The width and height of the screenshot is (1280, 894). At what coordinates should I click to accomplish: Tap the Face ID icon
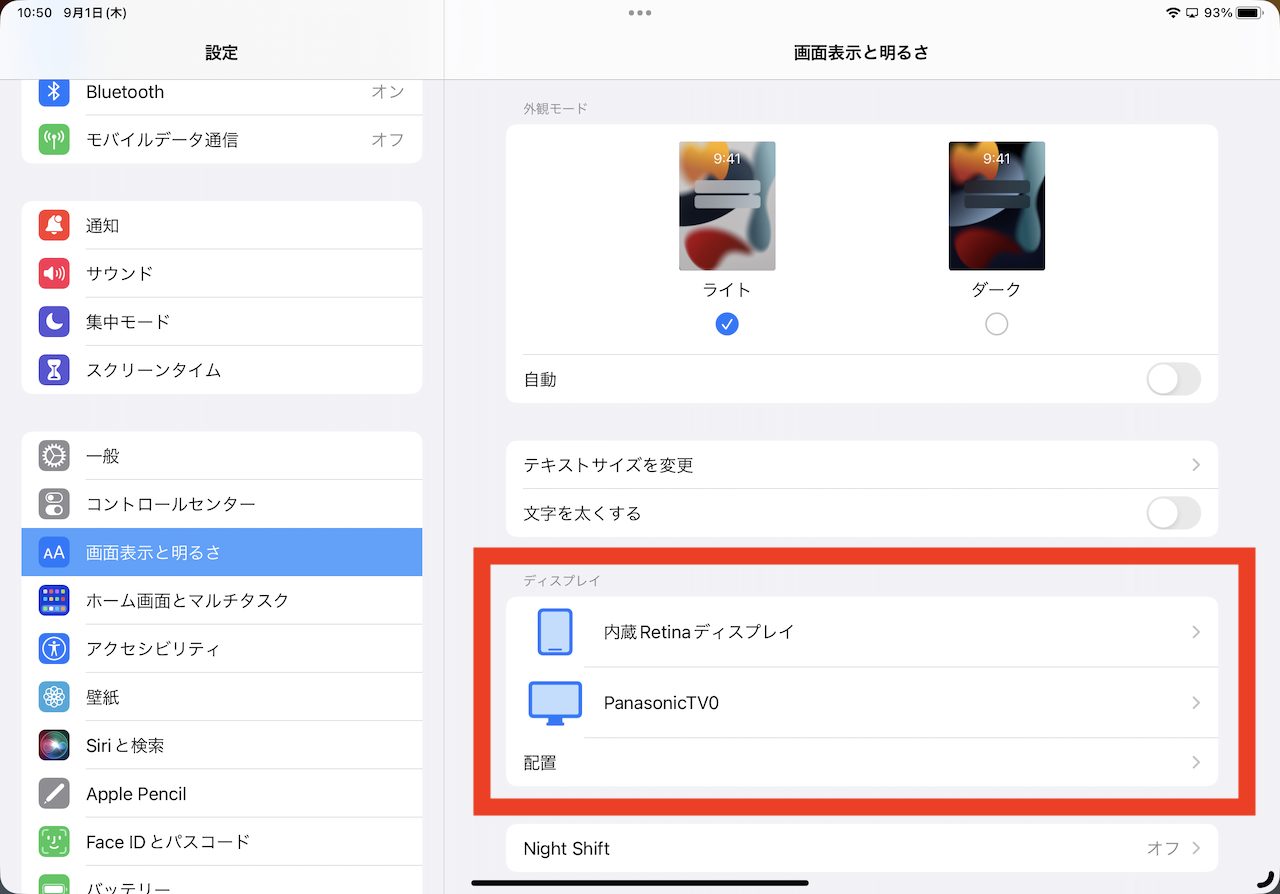click(x=54, y=842)
